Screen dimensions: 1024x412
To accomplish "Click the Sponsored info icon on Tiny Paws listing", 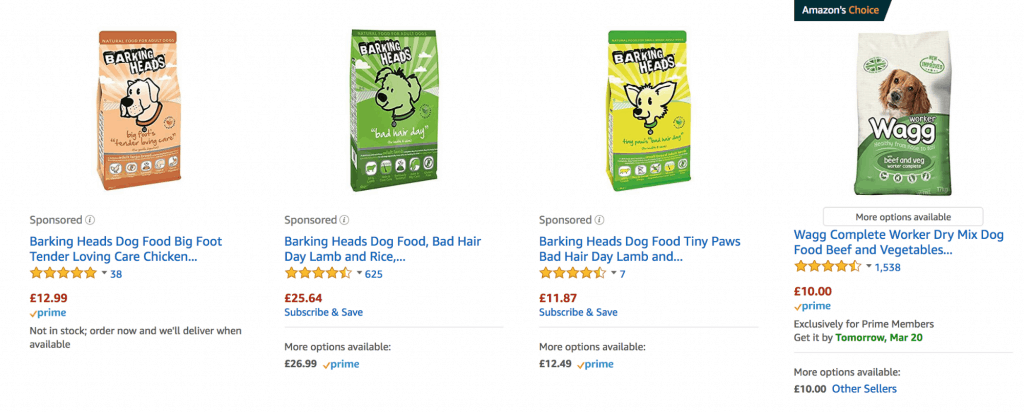I will tap(600, 220).
